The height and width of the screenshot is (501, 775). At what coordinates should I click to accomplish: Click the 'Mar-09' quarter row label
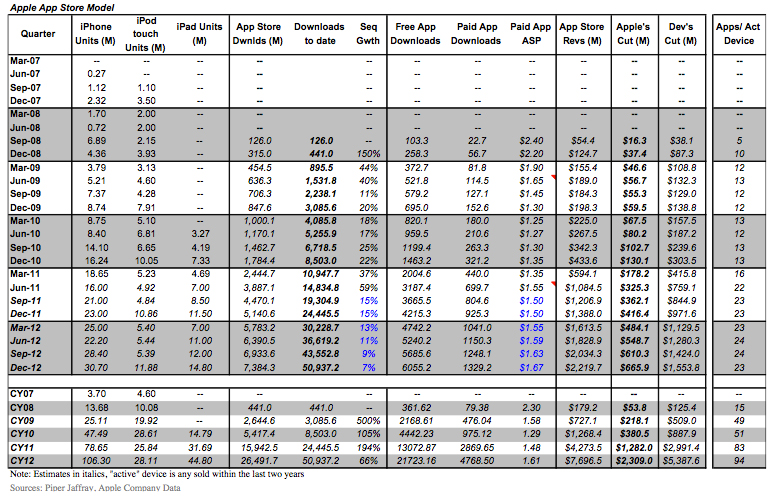25,168
